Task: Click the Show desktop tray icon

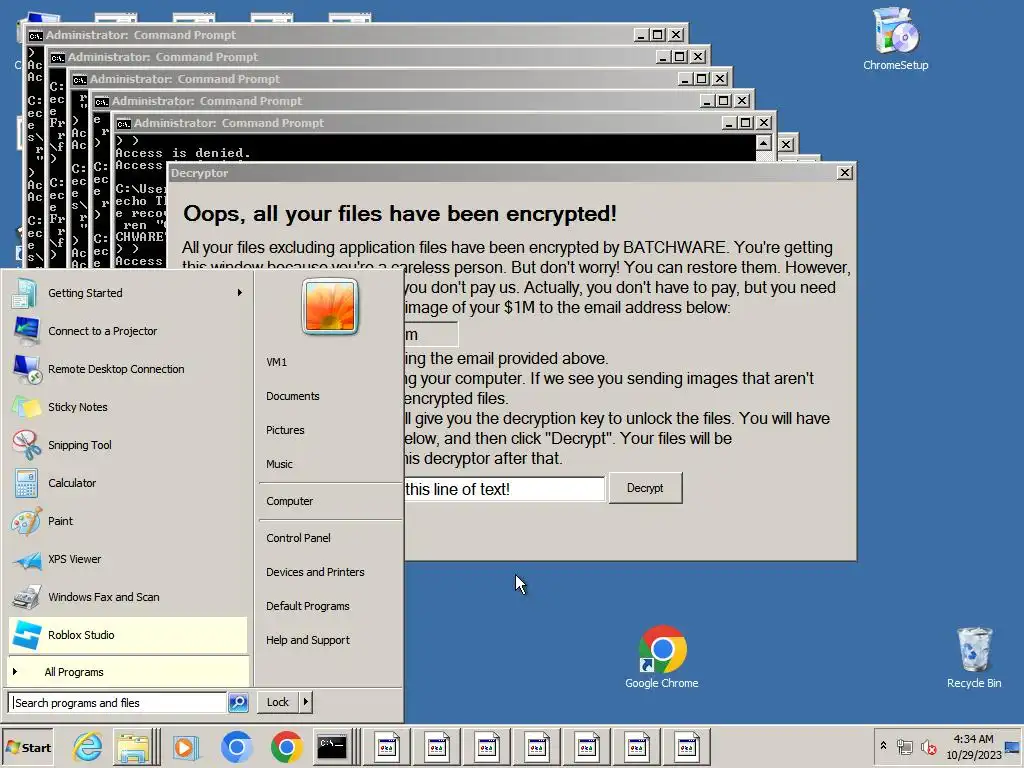Action: 1013,746
